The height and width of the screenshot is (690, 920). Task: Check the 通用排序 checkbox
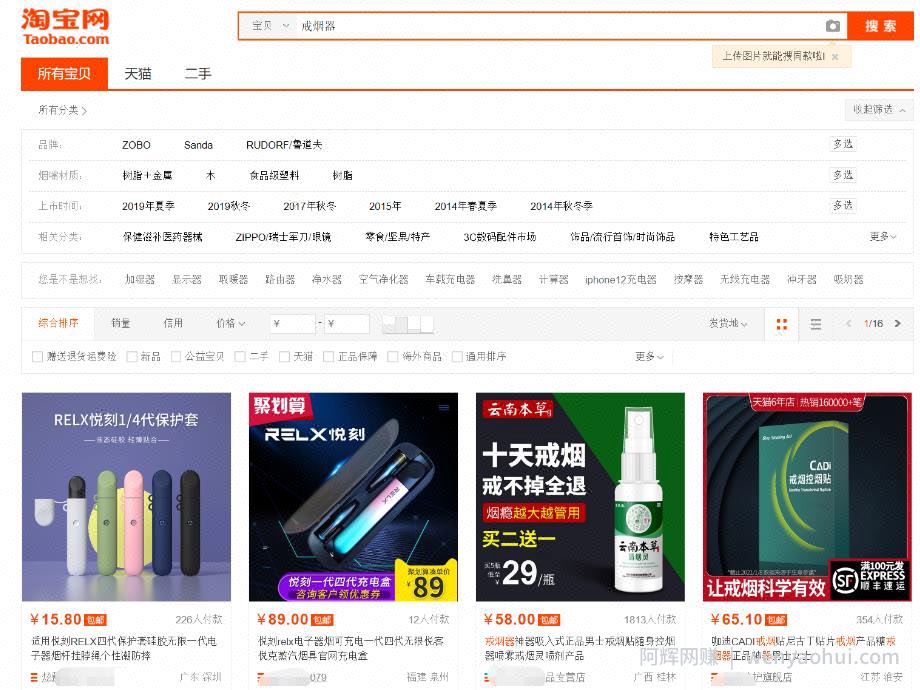tap(457, 357)
